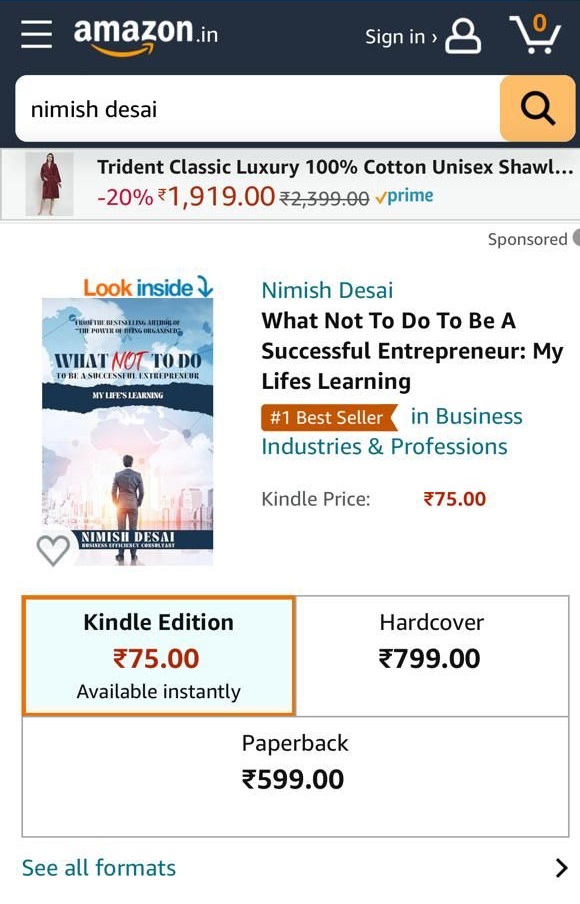
Task: Expand See all formats chevron
Action: point(562,868)
